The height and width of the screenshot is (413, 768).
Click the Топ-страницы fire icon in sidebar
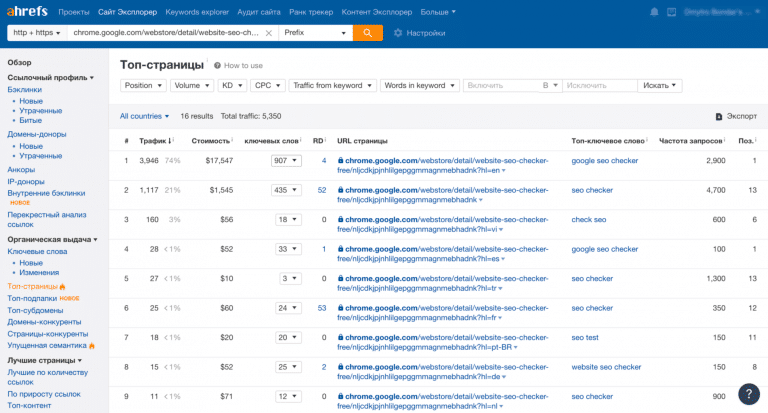tap(62, 286)
